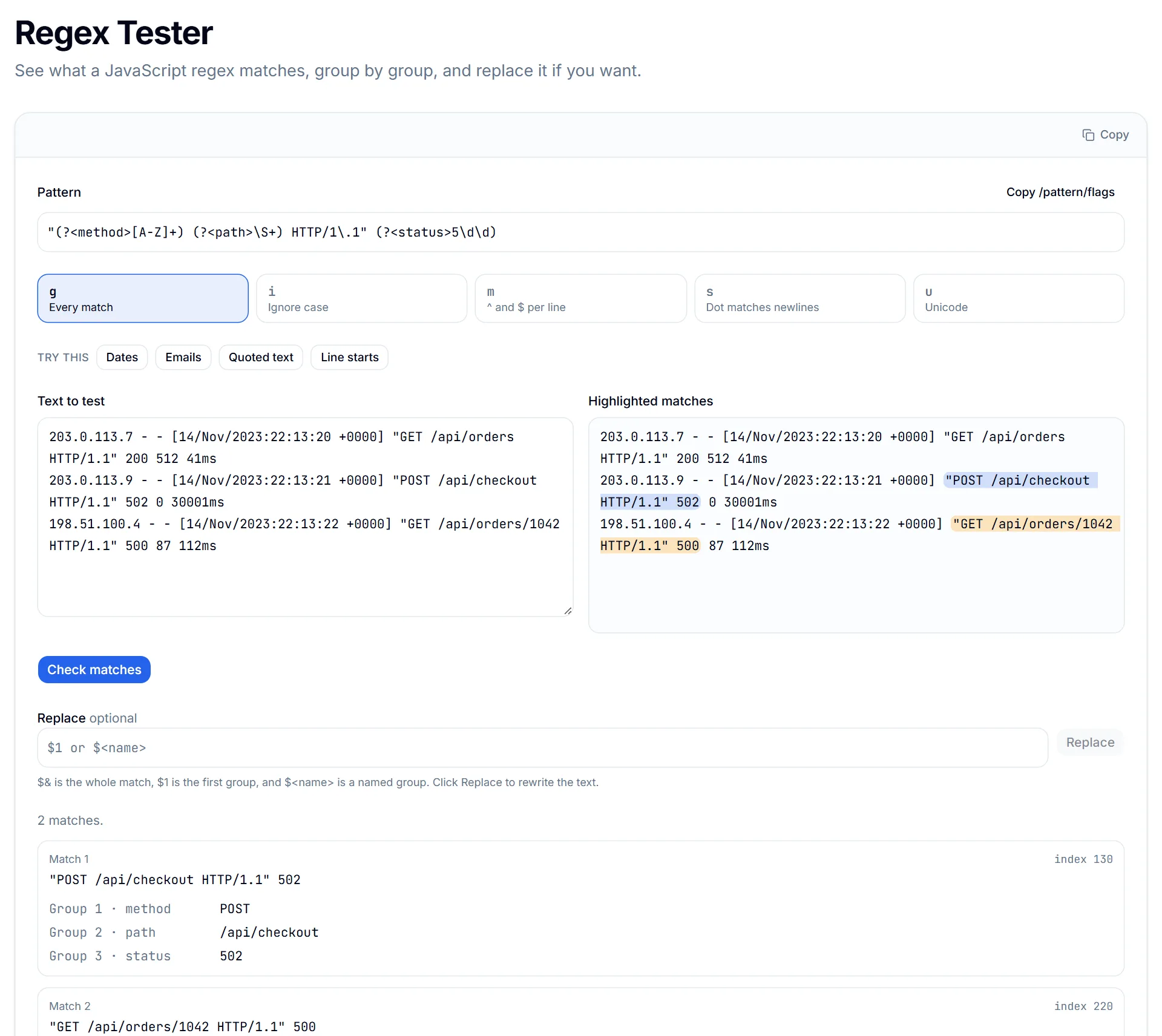Click the Check matches button

pyautogui.click(x=94, y=670)
